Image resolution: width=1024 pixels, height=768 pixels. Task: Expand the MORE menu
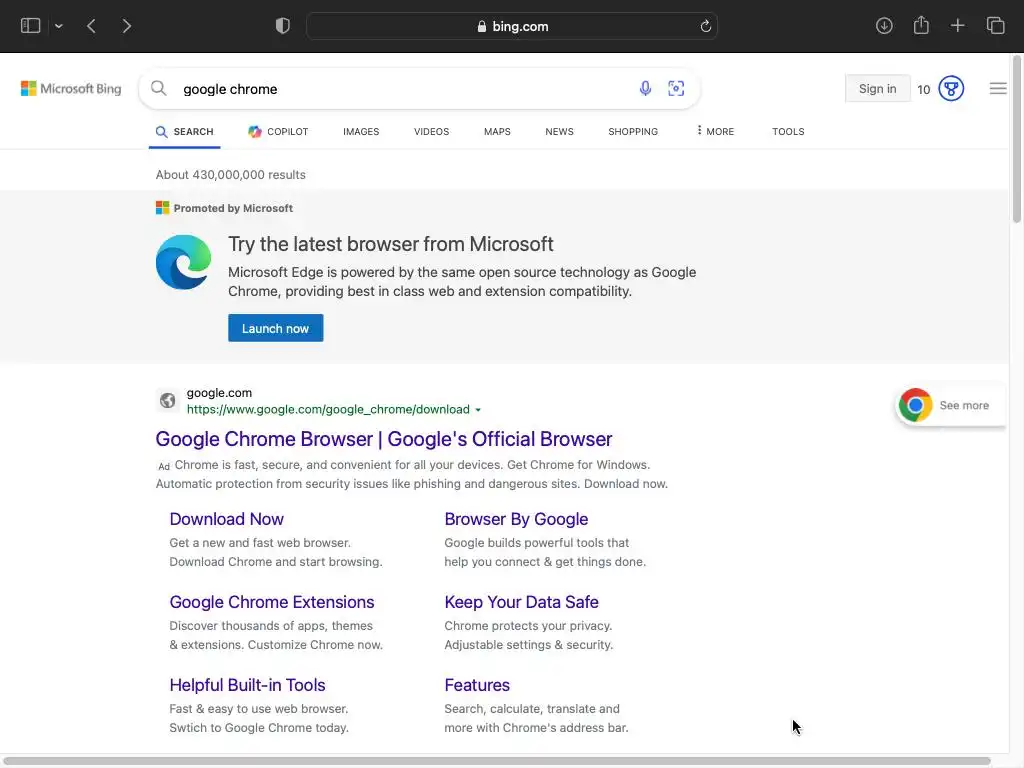715,131
